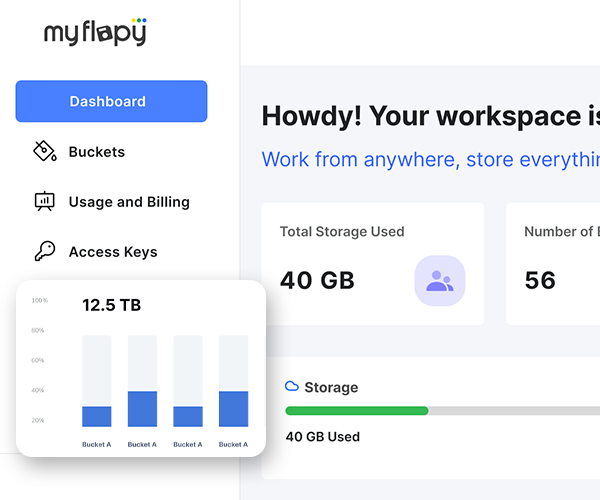The image size is (600, 500).
Task: Click the Buckets paint-bucket icon
Action: [x=44, y=152]
